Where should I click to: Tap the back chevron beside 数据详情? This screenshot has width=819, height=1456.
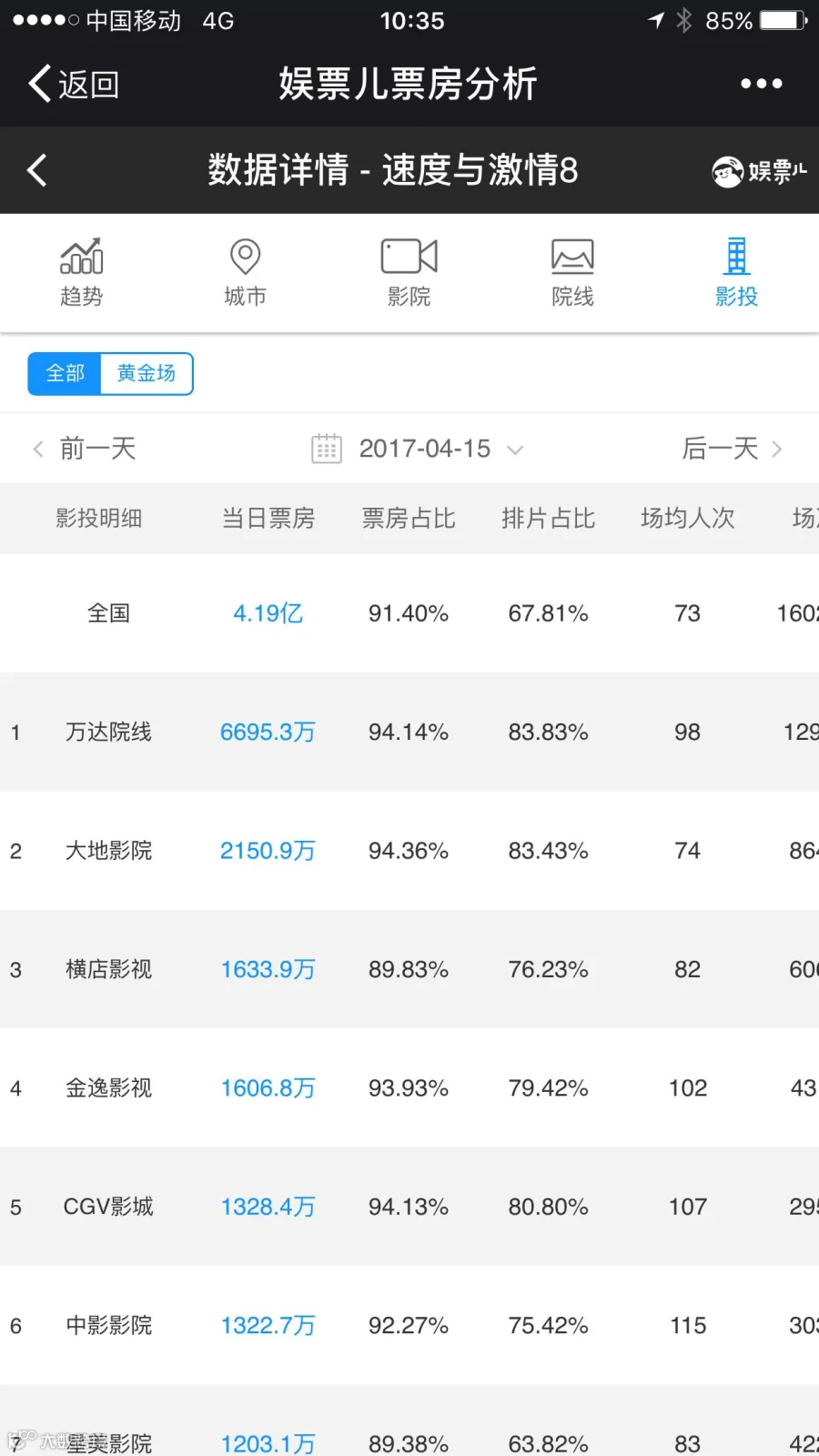pyautogui.click(x=37, y=170)
